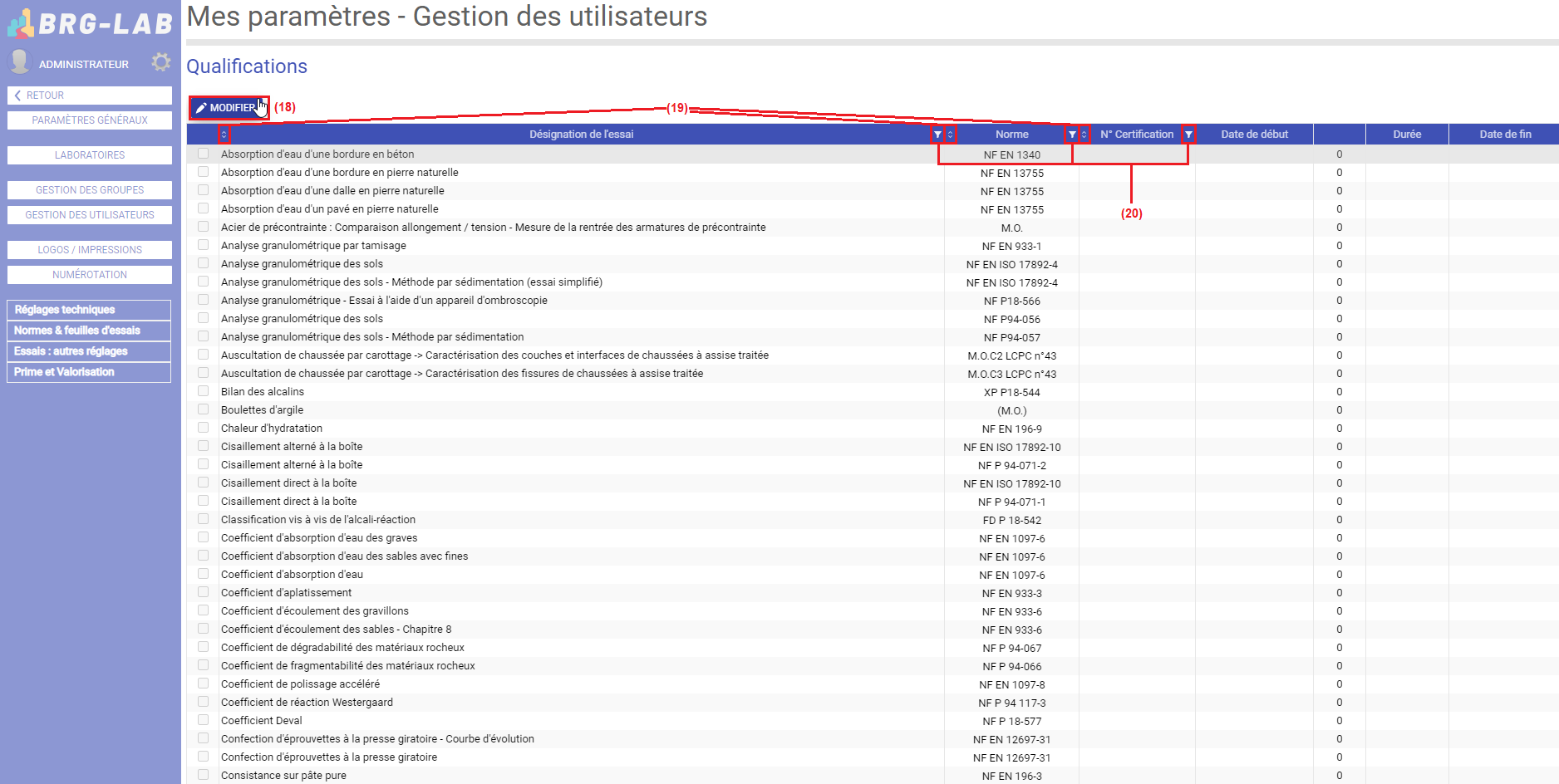1559x784 pixels.
Task: Sort using arrows right of the Norme filter
Action: point(1084,135)
